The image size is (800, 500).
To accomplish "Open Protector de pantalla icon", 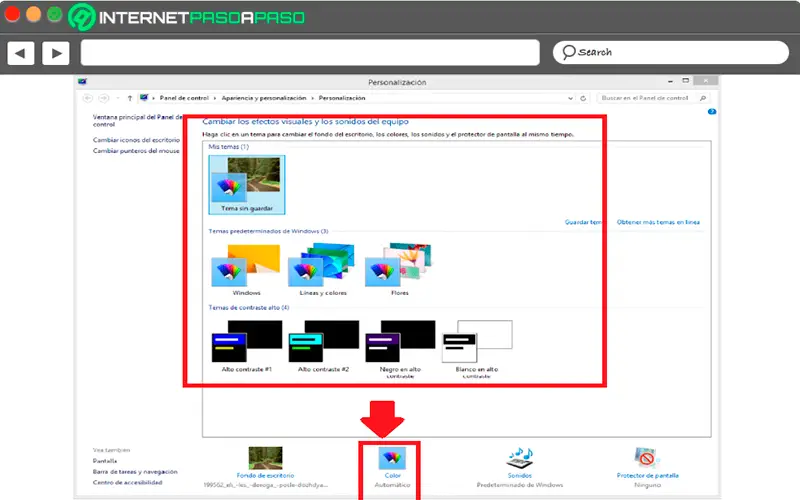I will click(x=646, y=458).
